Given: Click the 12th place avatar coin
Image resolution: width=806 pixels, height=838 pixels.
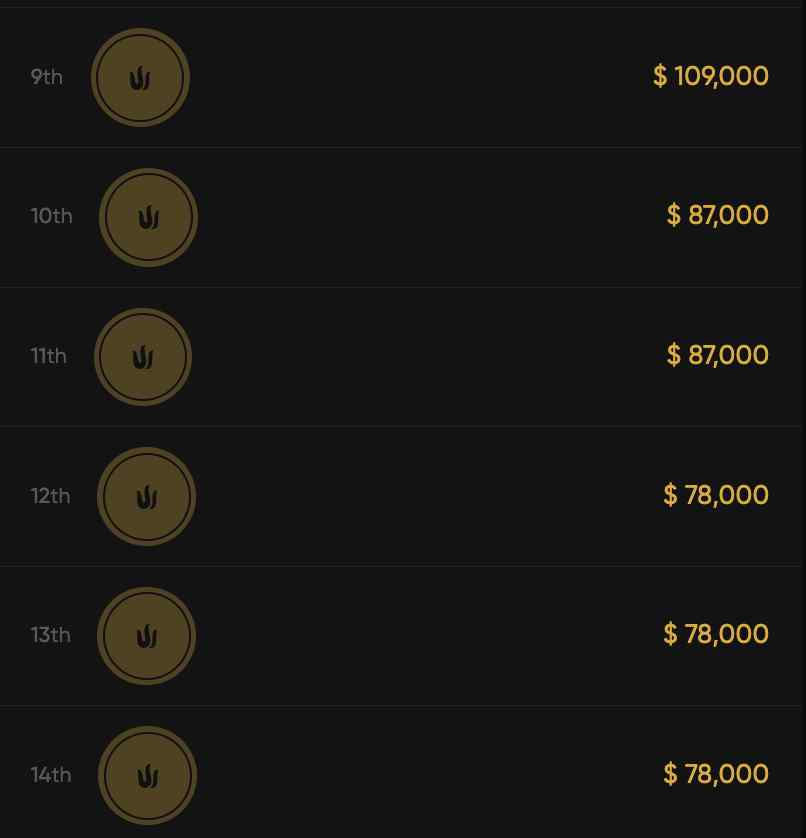Looking at the screenshot, I should (146, 496).
